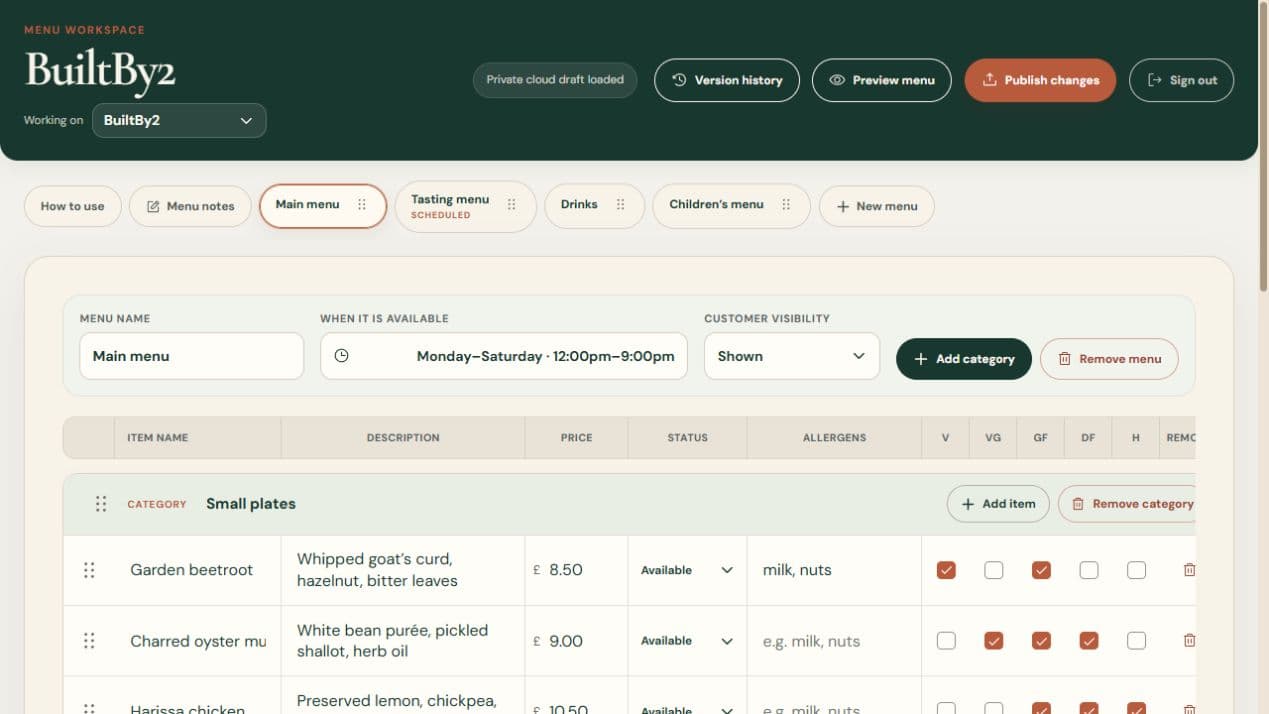Open the How to use tab

pyautogui.click(x=72, y=206)
